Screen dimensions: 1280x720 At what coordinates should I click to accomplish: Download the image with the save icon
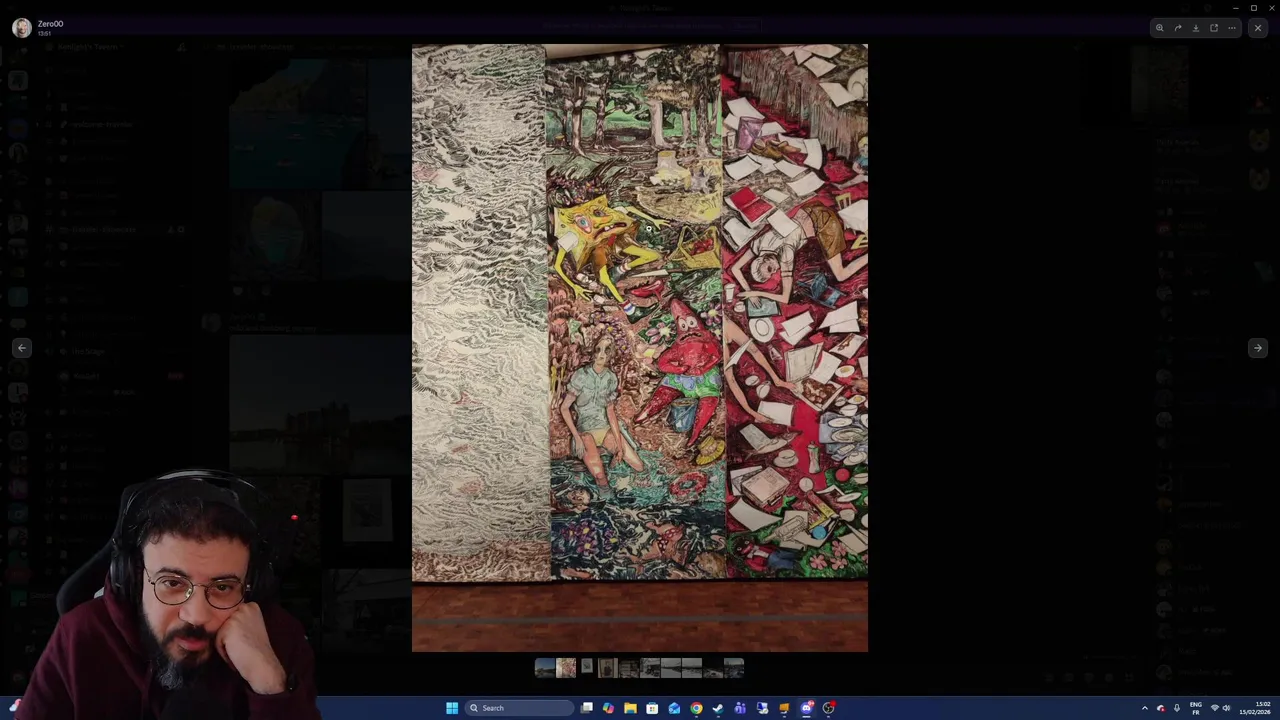(1195, 28)
